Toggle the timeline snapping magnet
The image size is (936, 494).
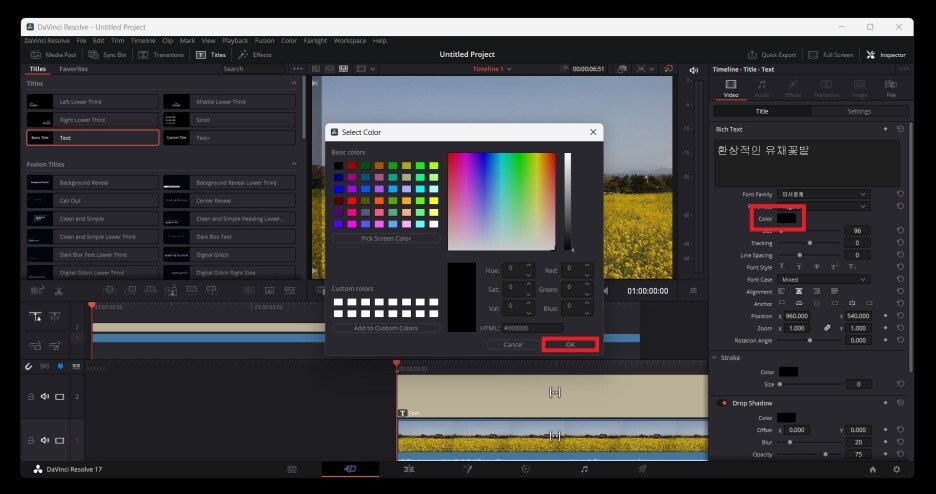click(29, 366)
